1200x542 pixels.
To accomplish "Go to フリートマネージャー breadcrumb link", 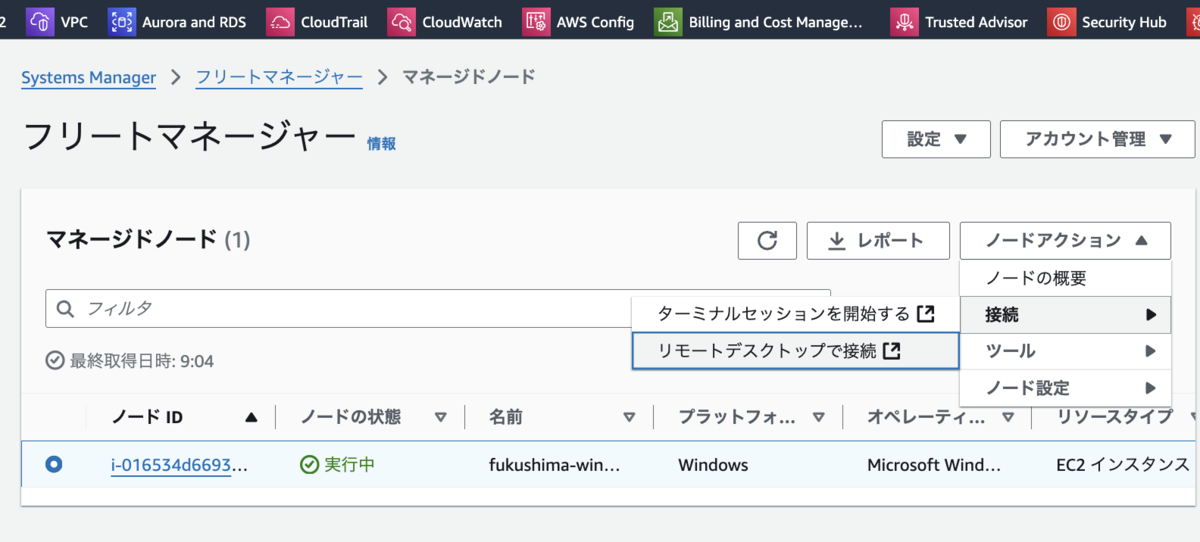I will pos(279,77).
